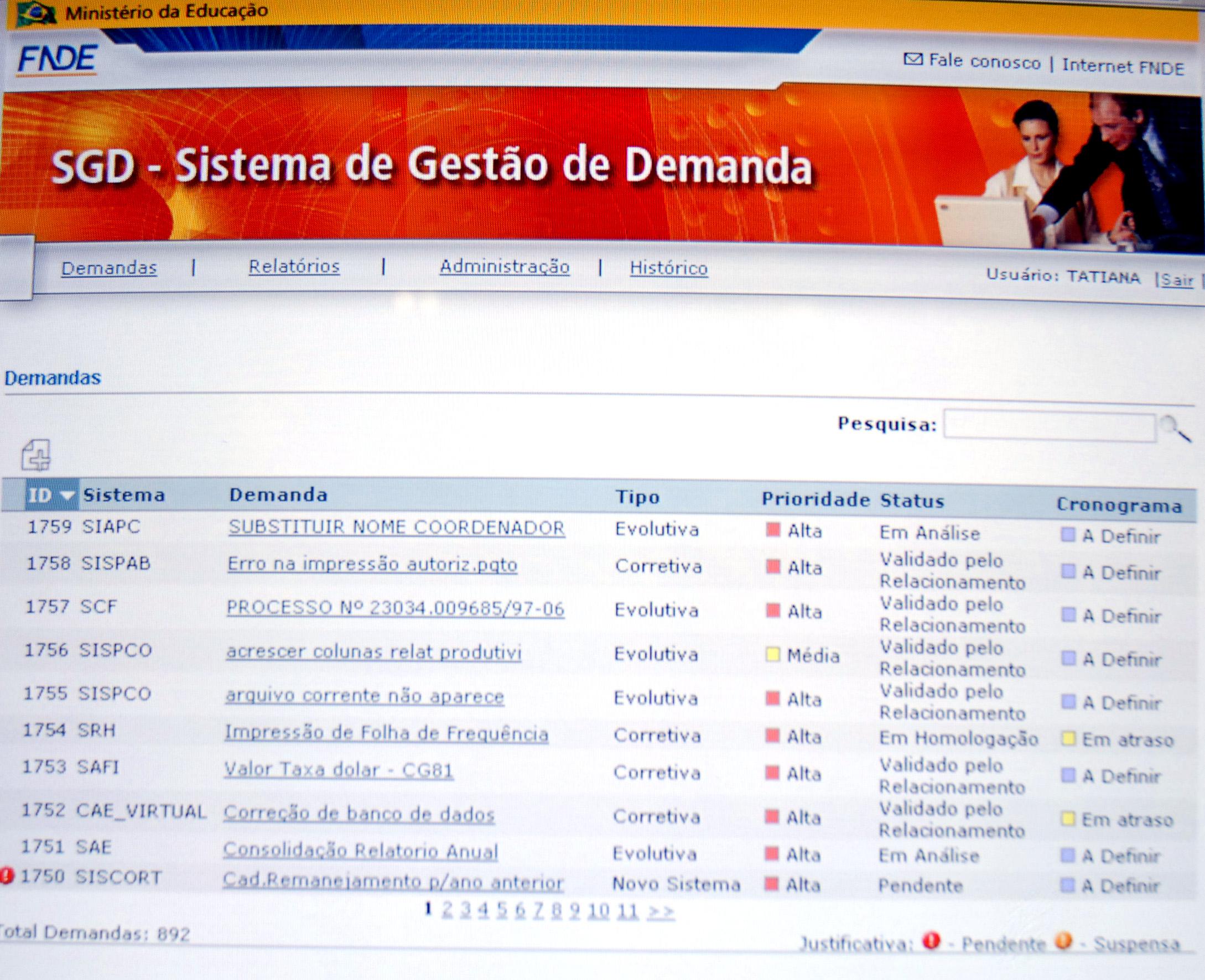Click the FNDE logo

pos(58,60)
